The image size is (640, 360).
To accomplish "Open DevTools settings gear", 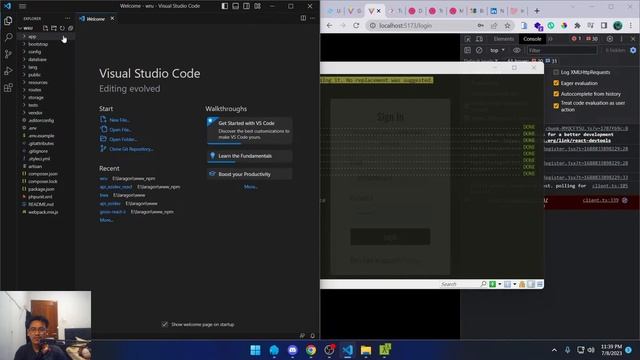I will click(x=610, y=39).
